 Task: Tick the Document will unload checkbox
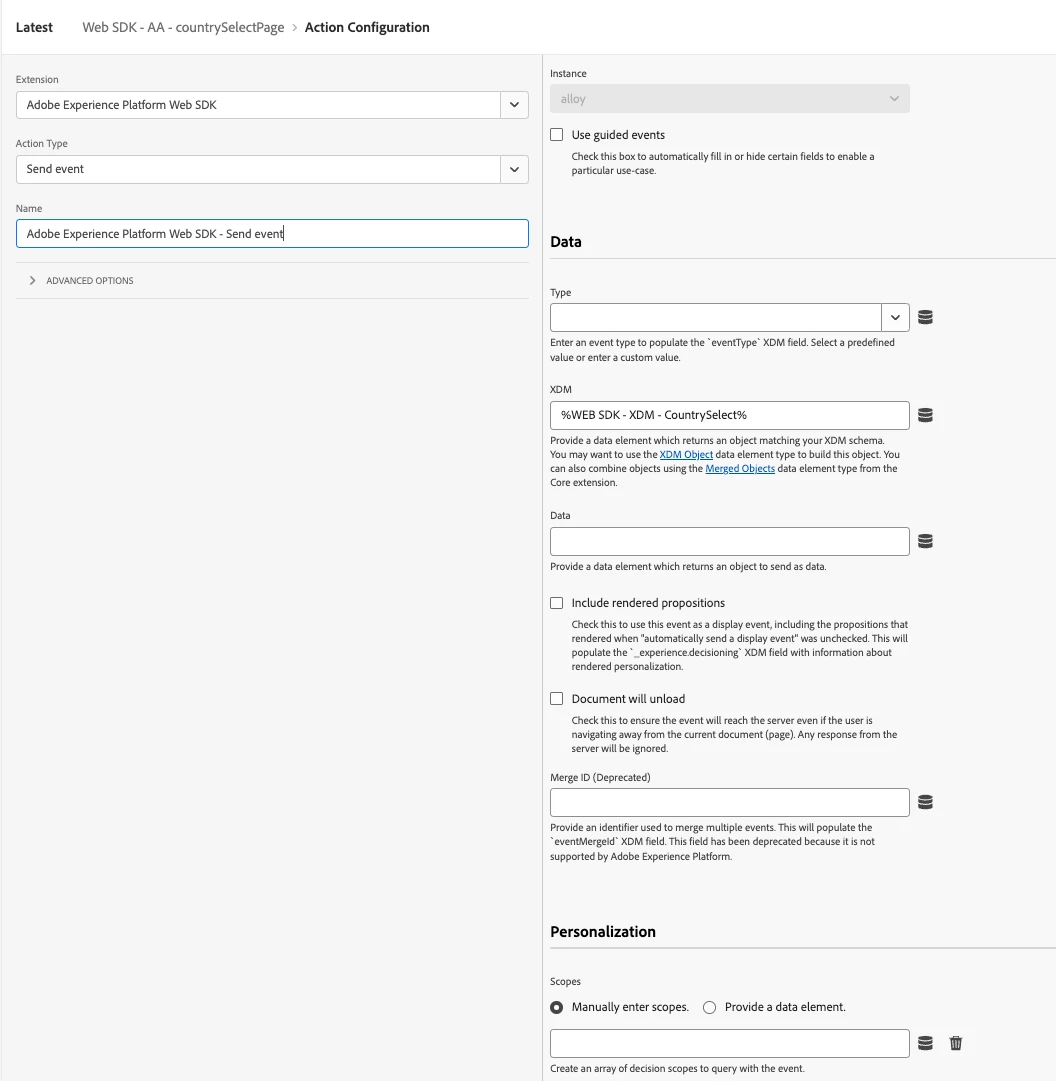(556, 698)
